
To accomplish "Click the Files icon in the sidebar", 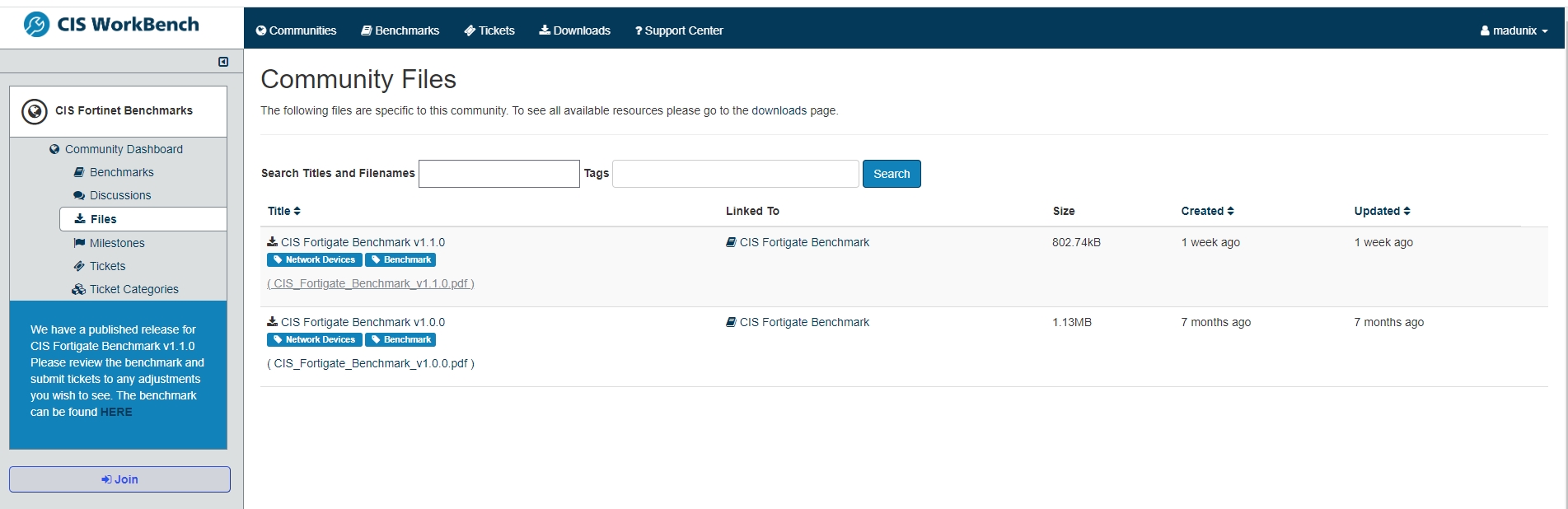I will [82, 219].
